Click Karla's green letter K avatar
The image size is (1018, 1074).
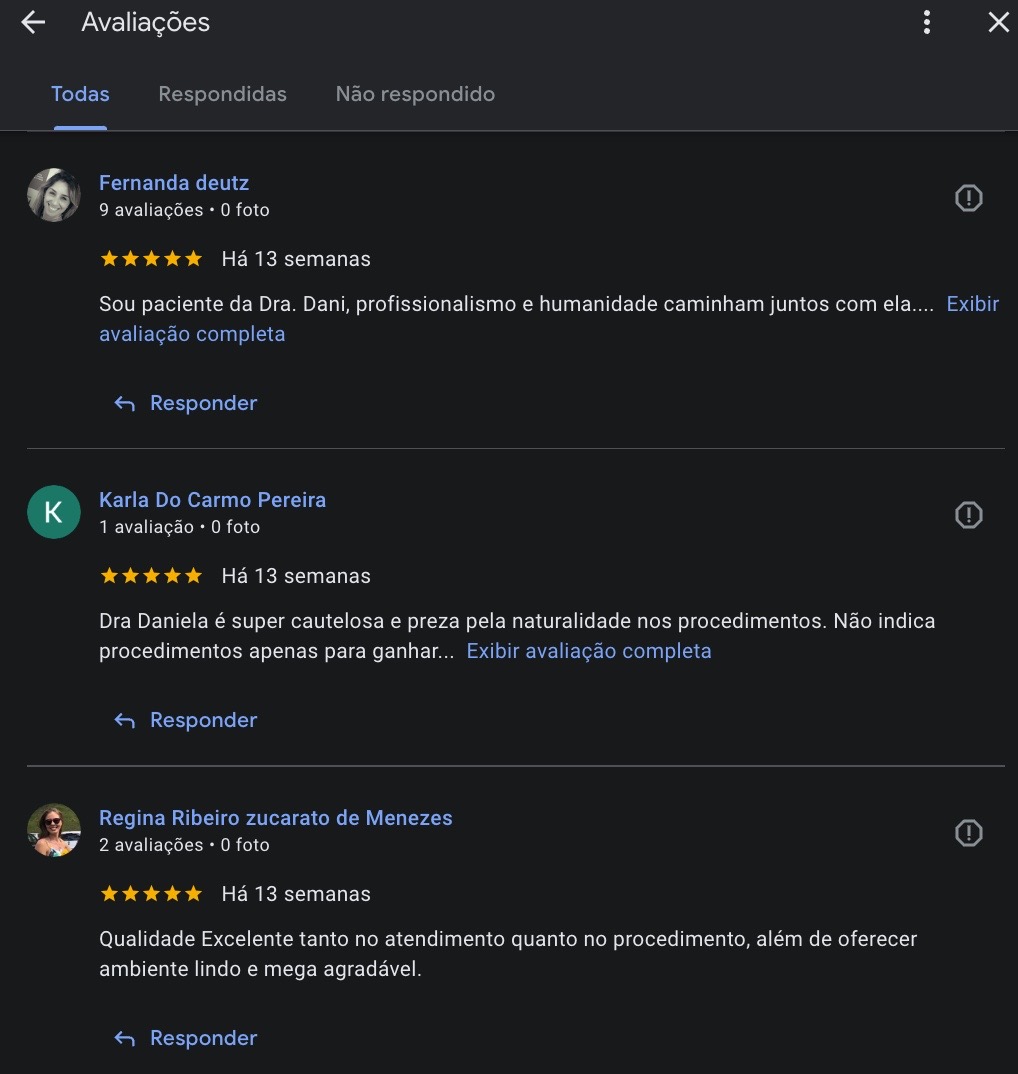53,512
